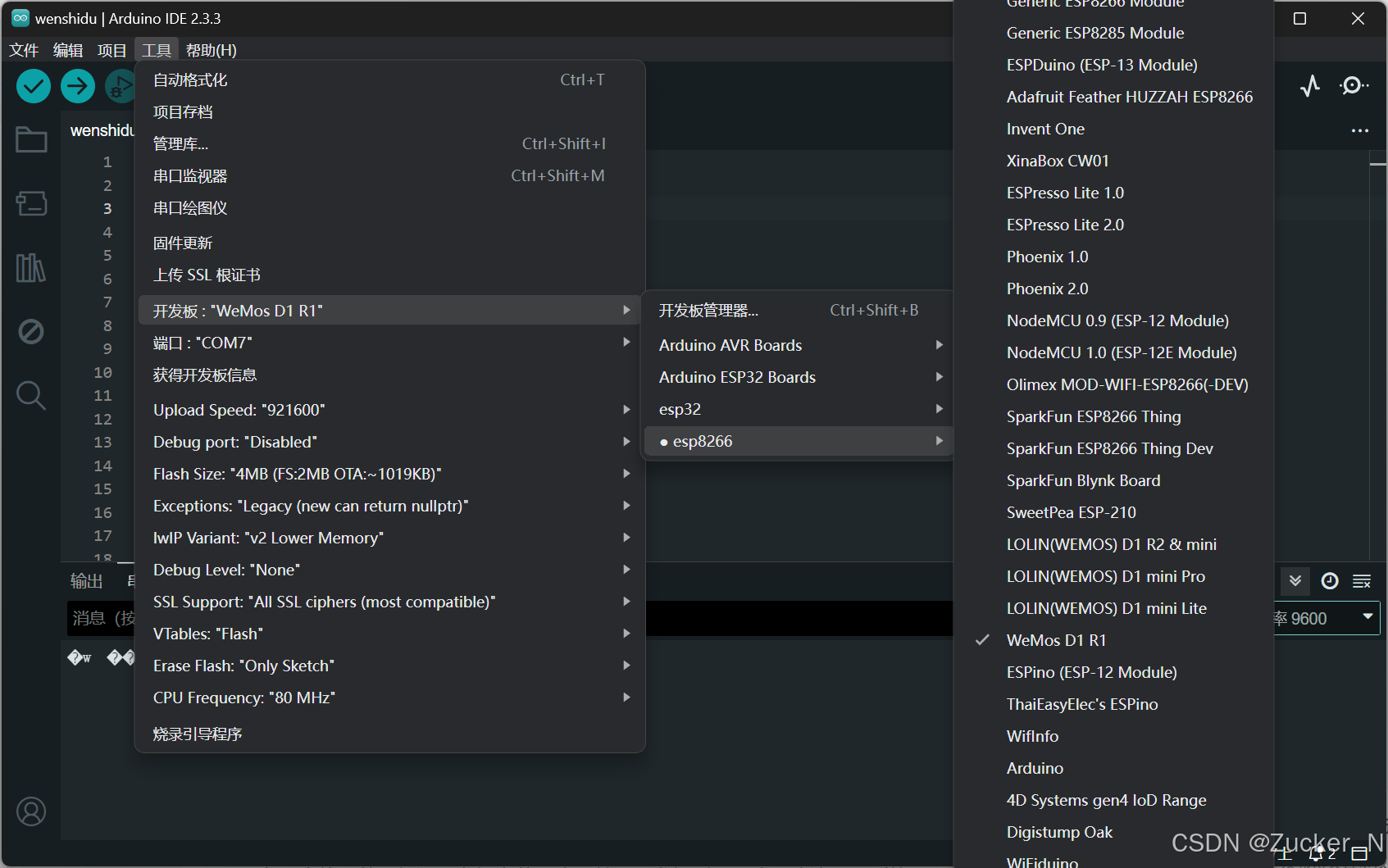Open the Sketchbook folder sidebar icon

coord(31,139)
